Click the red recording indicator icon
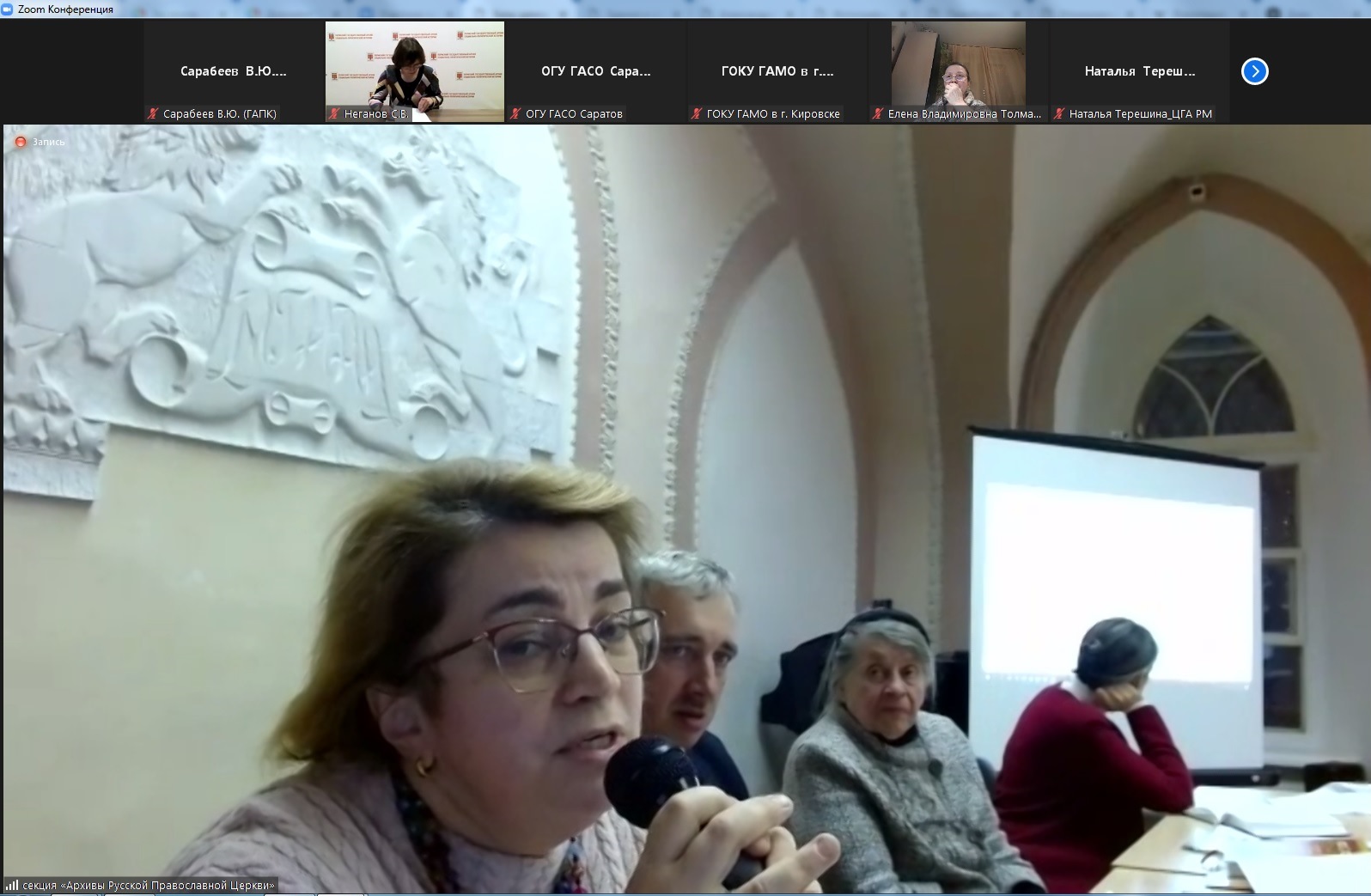This screenshot has width=1371, height=896. coord(21,142)
